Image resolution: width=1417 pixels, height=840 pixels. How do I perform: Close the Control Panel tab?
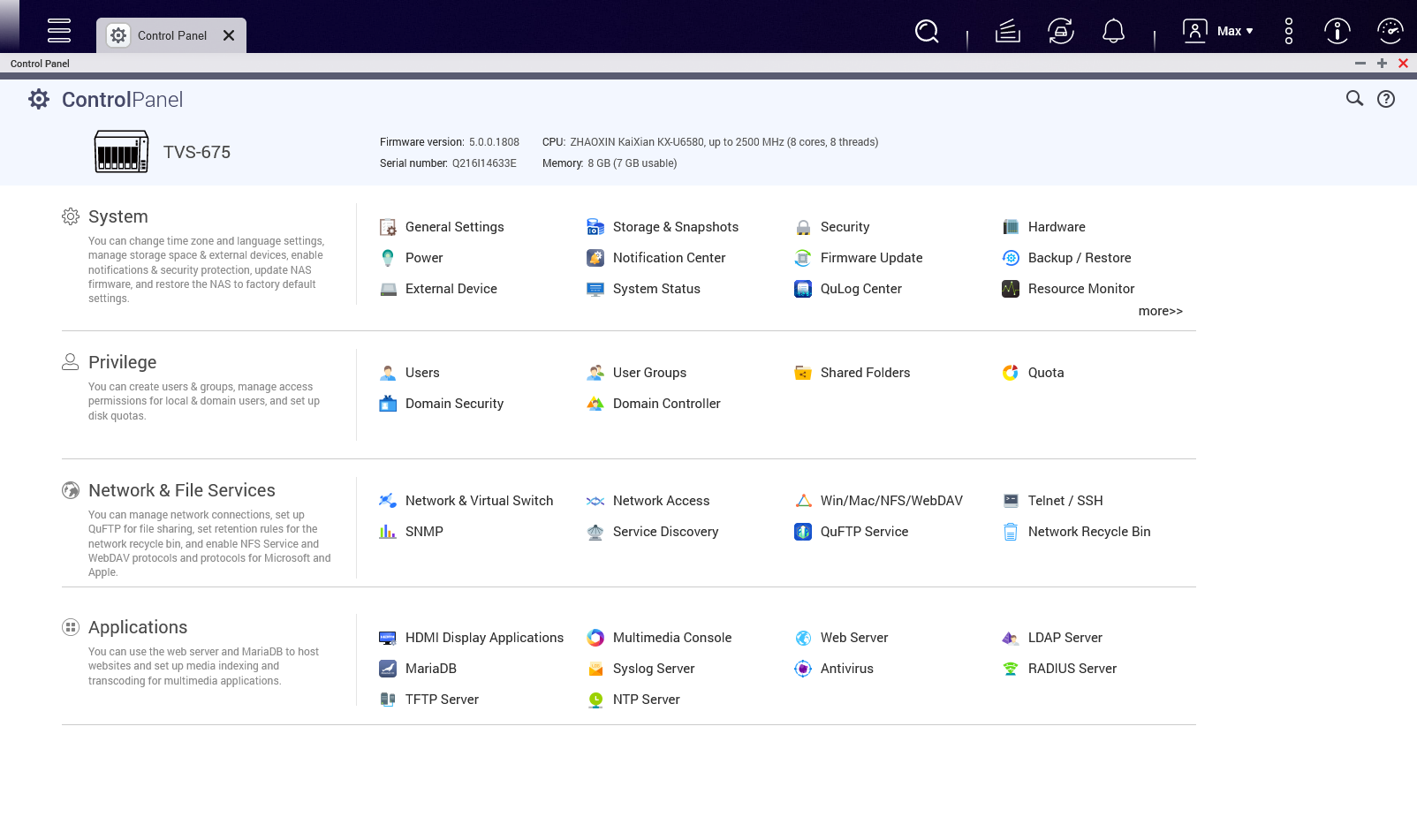[x=229, y=35]
